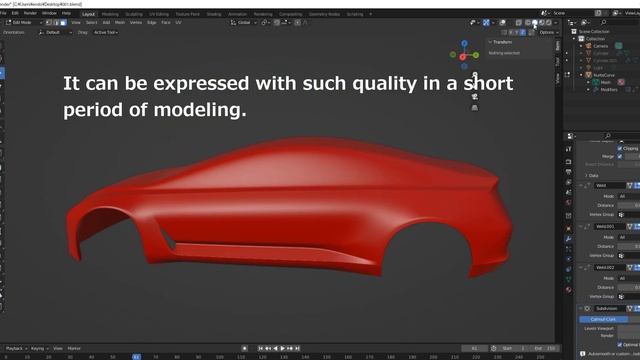Open the Default orientation dropdown

[x=55, y=32]
